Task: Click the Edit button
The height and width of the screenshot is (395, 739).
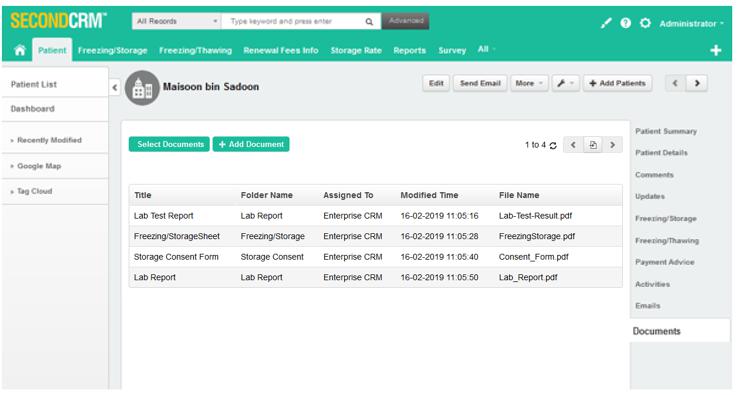Action: coord(436,83)
